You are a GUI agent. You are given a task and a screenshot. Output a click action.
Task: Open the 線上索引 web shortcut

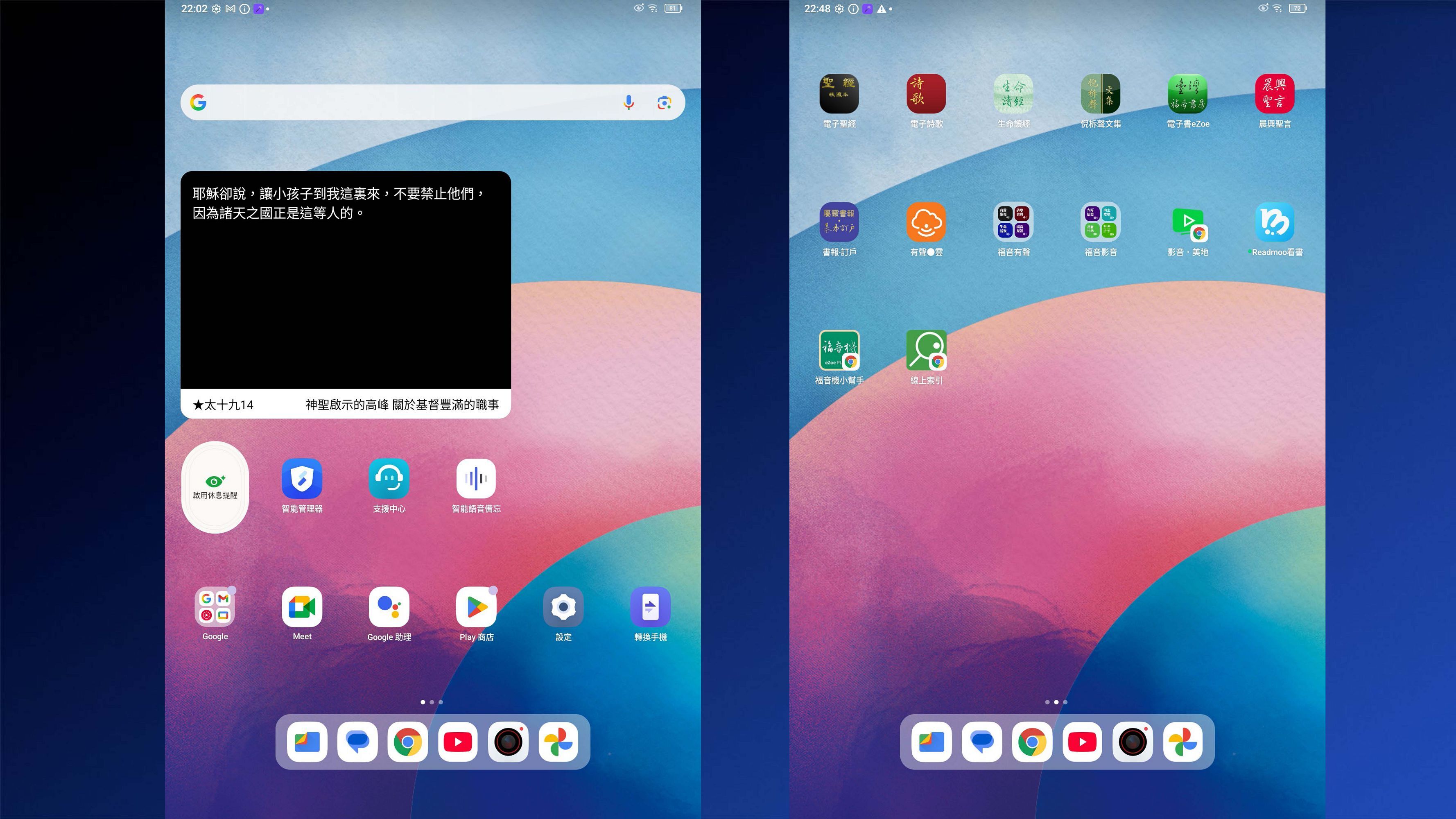tap(926, 351)
